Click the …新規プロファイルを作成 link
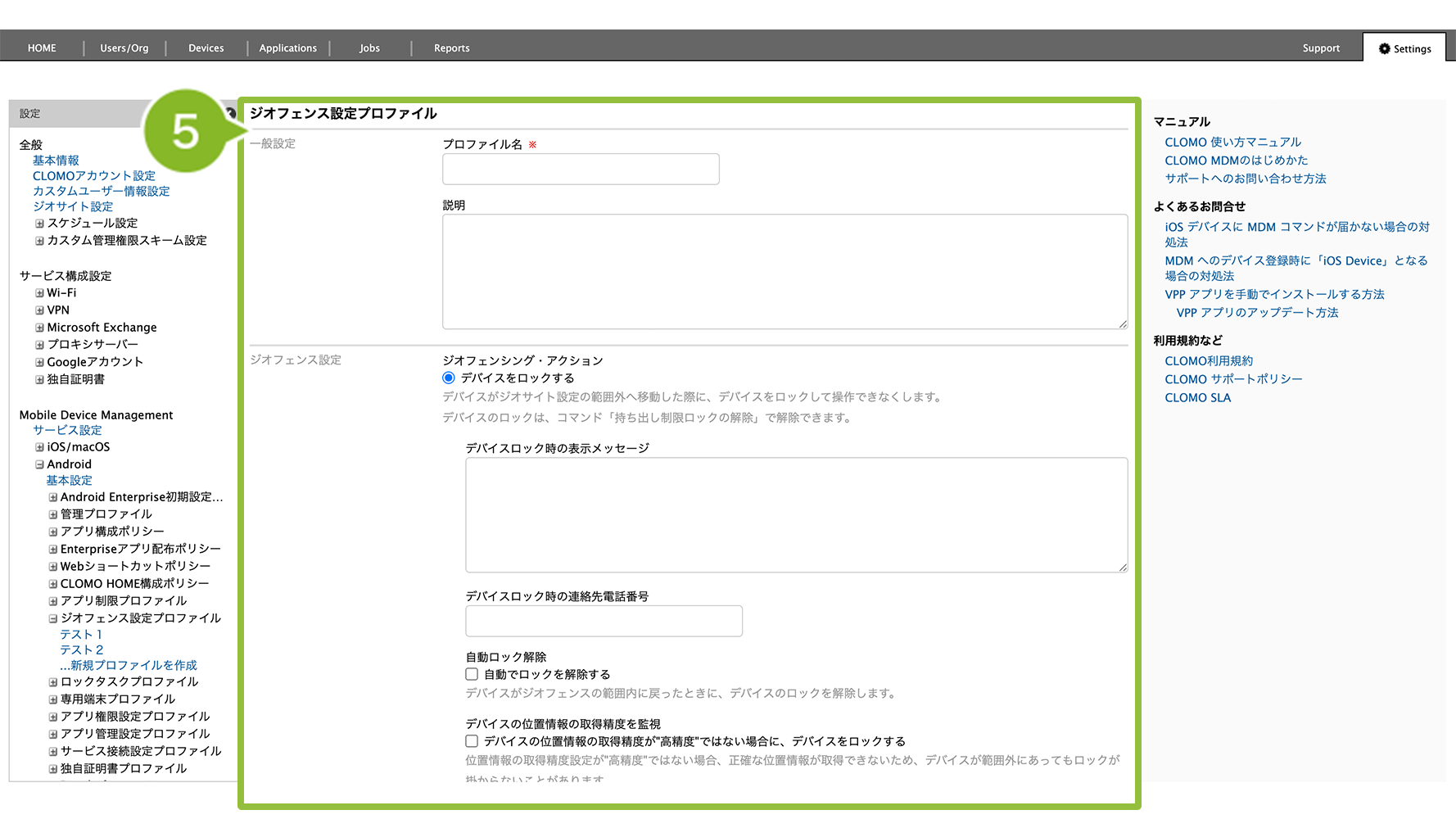 tap(128, 665)
